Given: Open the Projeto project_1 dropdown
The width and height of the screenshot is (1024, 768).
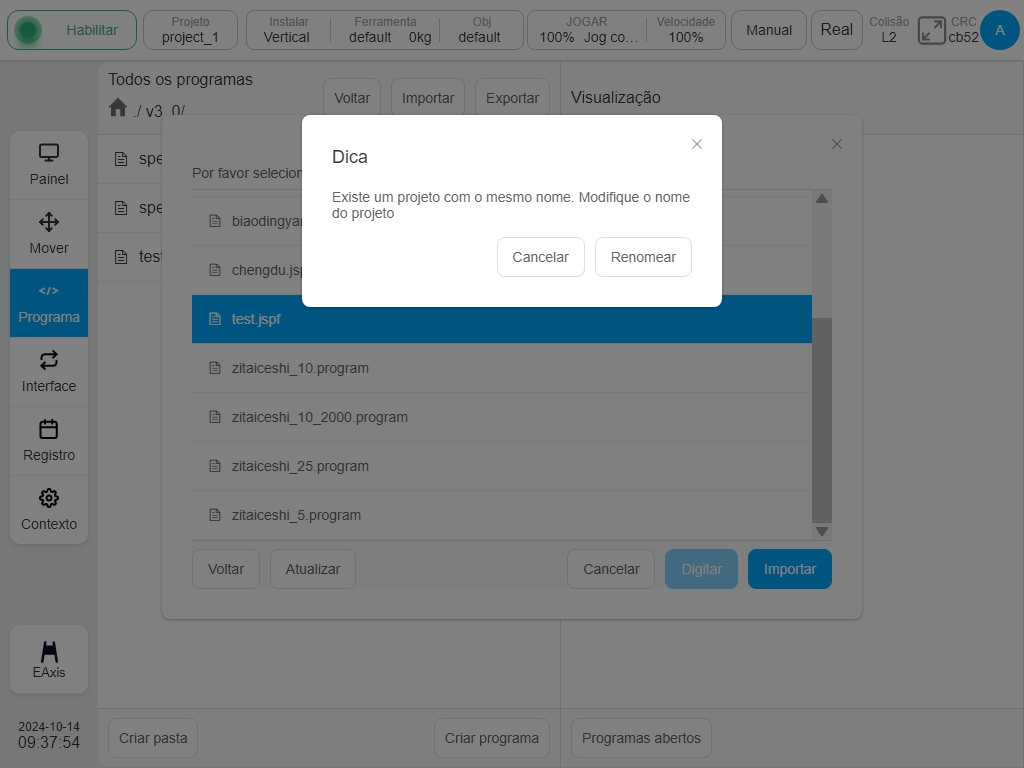Looking at the screenshot, I should (190, 30).
